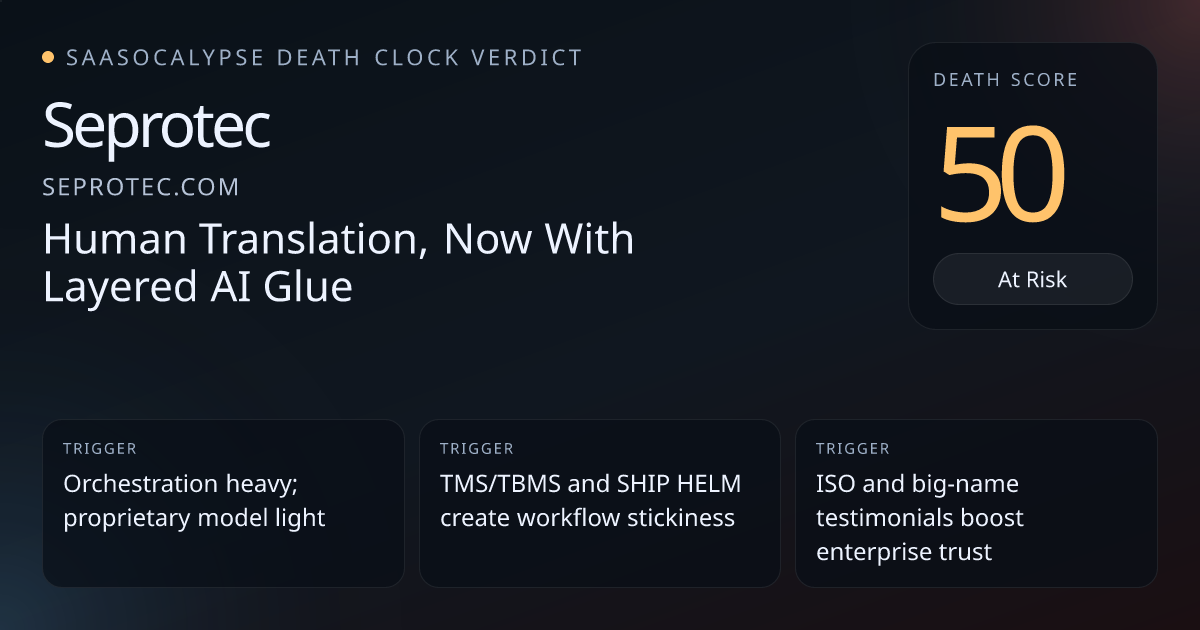The width and height of the screenshot is (1200, 630).
Task: Click the 'enterprise trust' text line
Action: coord(904,551)
